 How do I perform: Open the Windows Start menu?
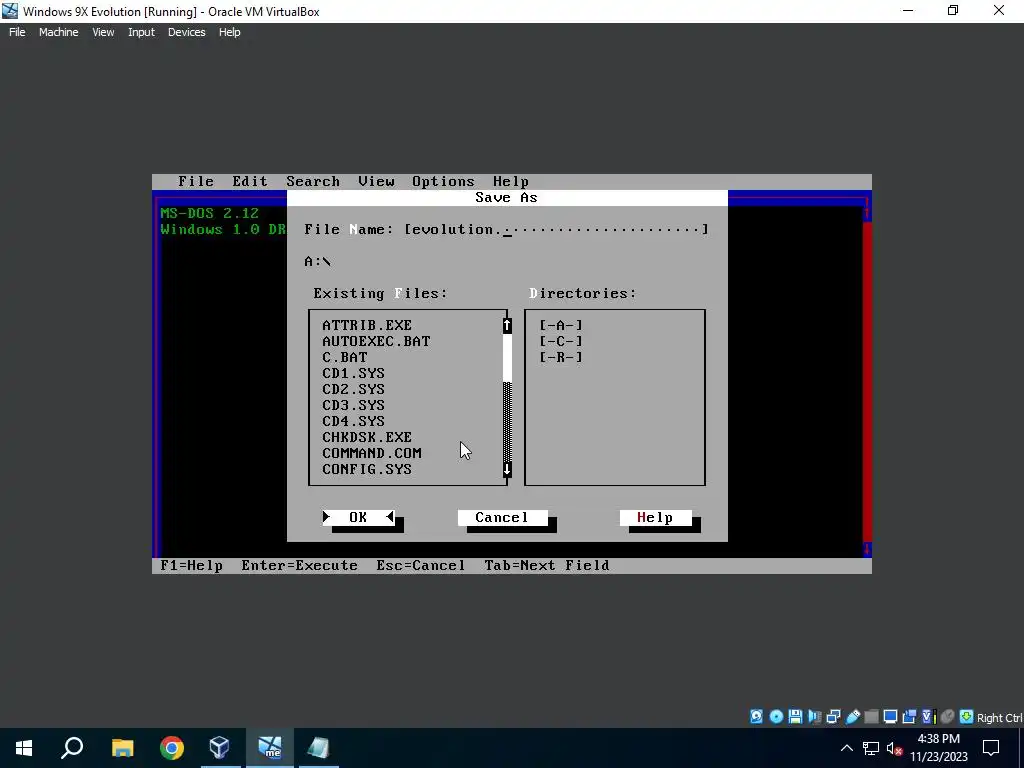24,748
